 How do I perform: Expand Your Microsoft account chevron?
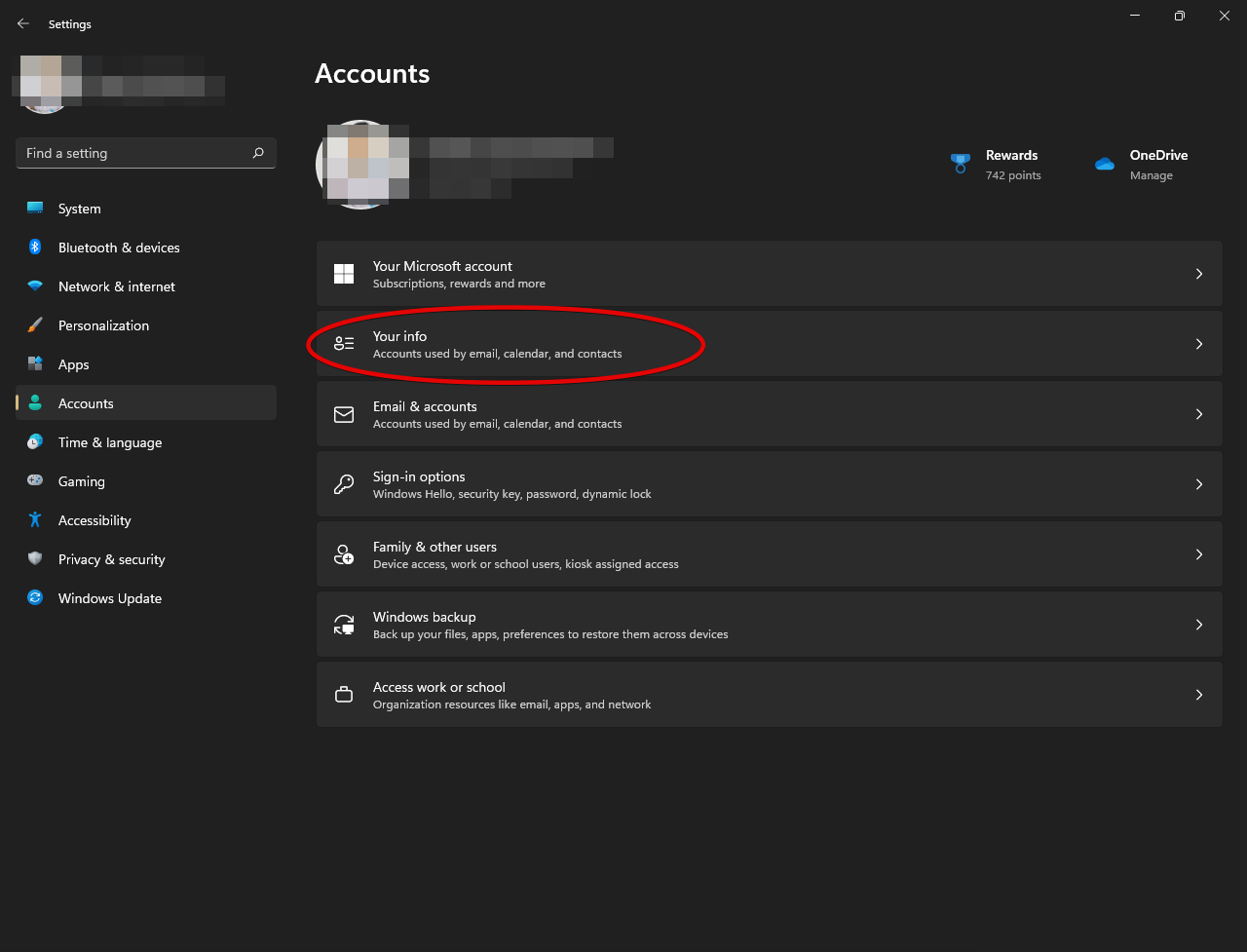tap(1199, 274)
